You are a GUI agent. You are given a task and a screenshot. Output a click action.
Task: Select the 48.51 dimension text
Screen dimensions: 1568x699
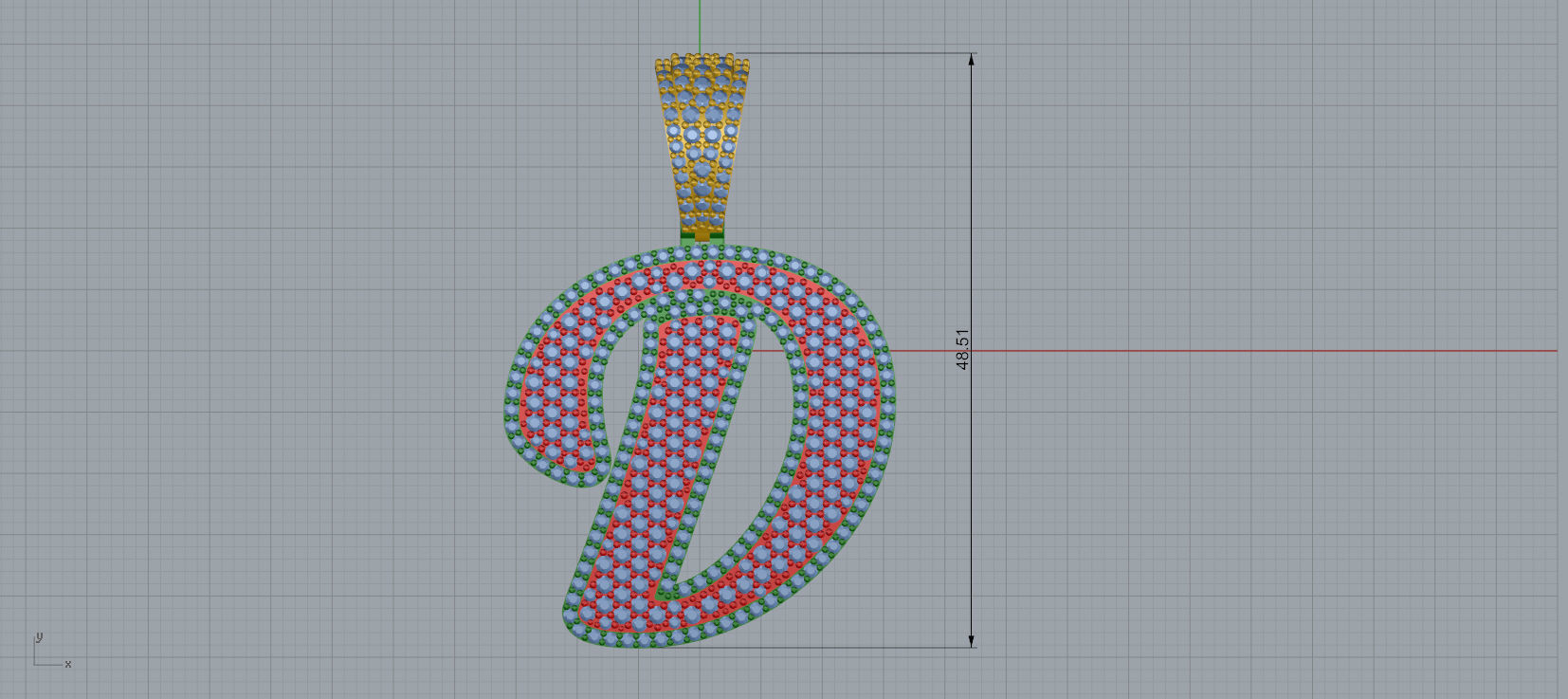(963, 349)
